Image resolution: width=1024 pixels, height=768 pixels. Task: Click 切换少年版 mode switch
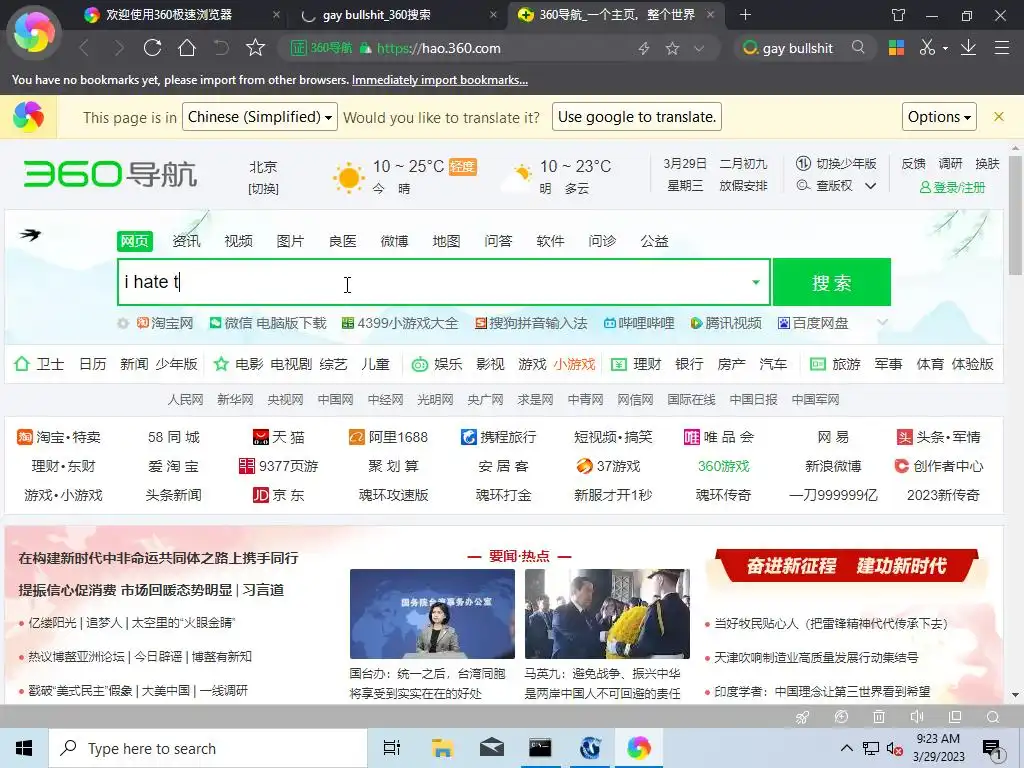pos(836,163)
